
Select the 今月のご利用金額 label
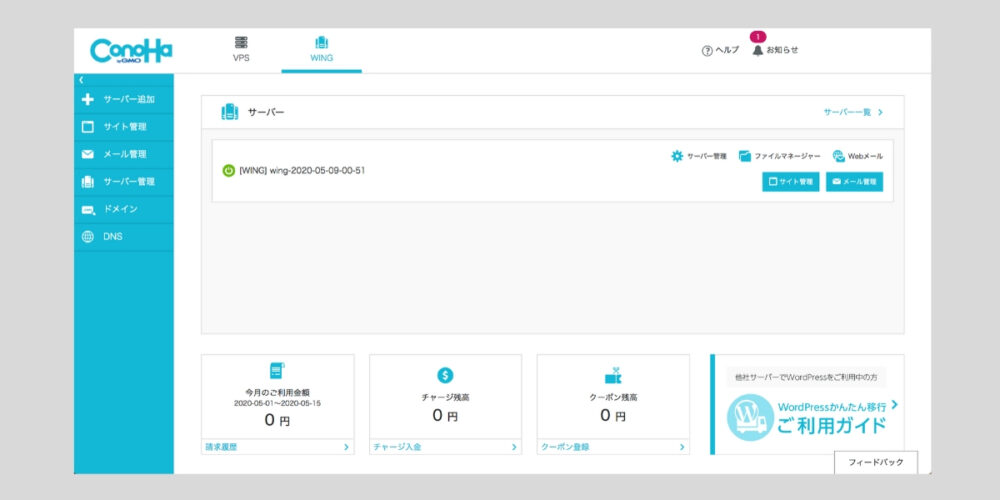tap(277, 393)
